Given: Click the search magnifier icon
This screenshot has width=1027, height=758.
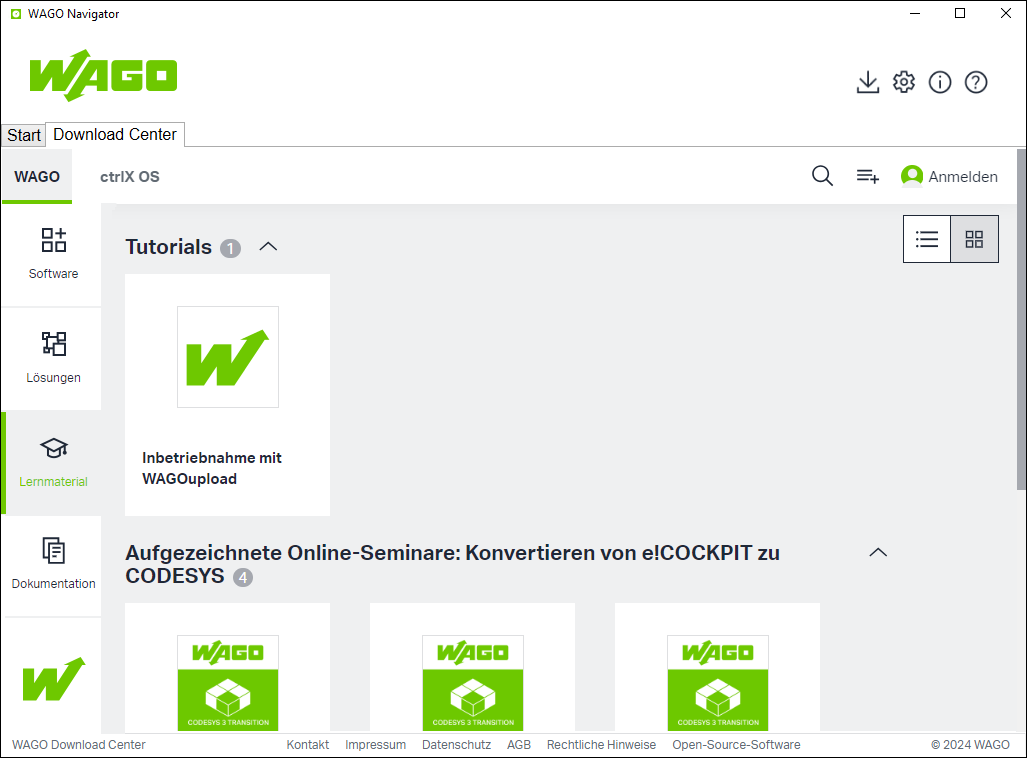Looking at the screenshot, I should (822, 177).
